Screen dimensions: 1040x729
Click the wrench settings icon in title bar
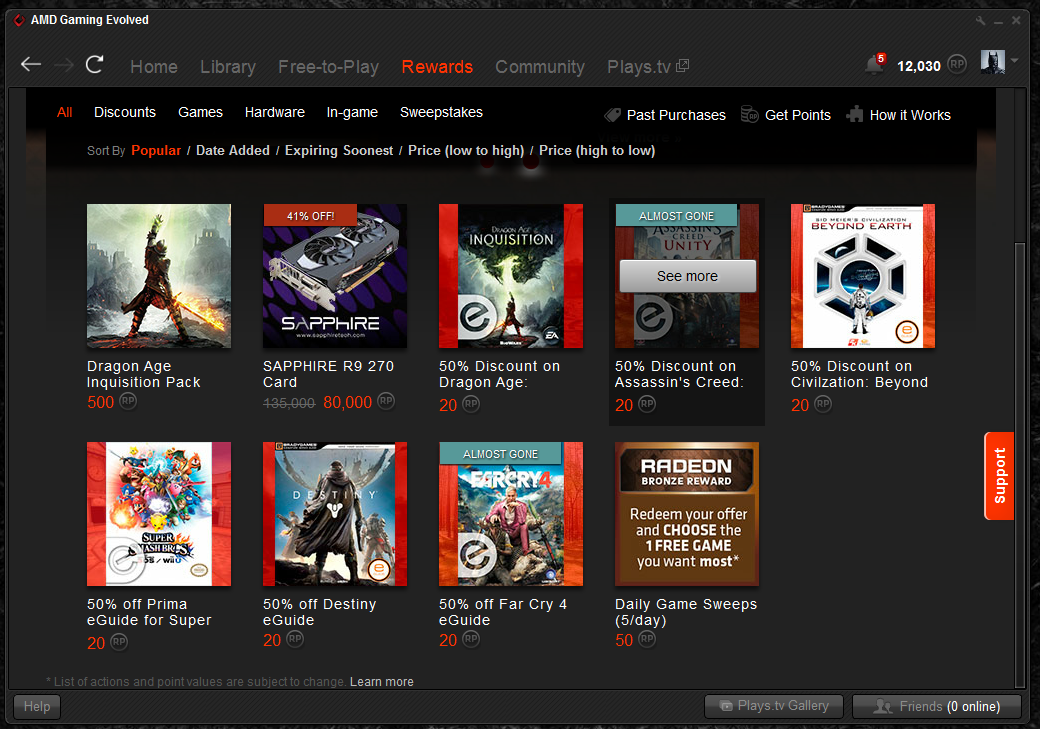(981, 20)
